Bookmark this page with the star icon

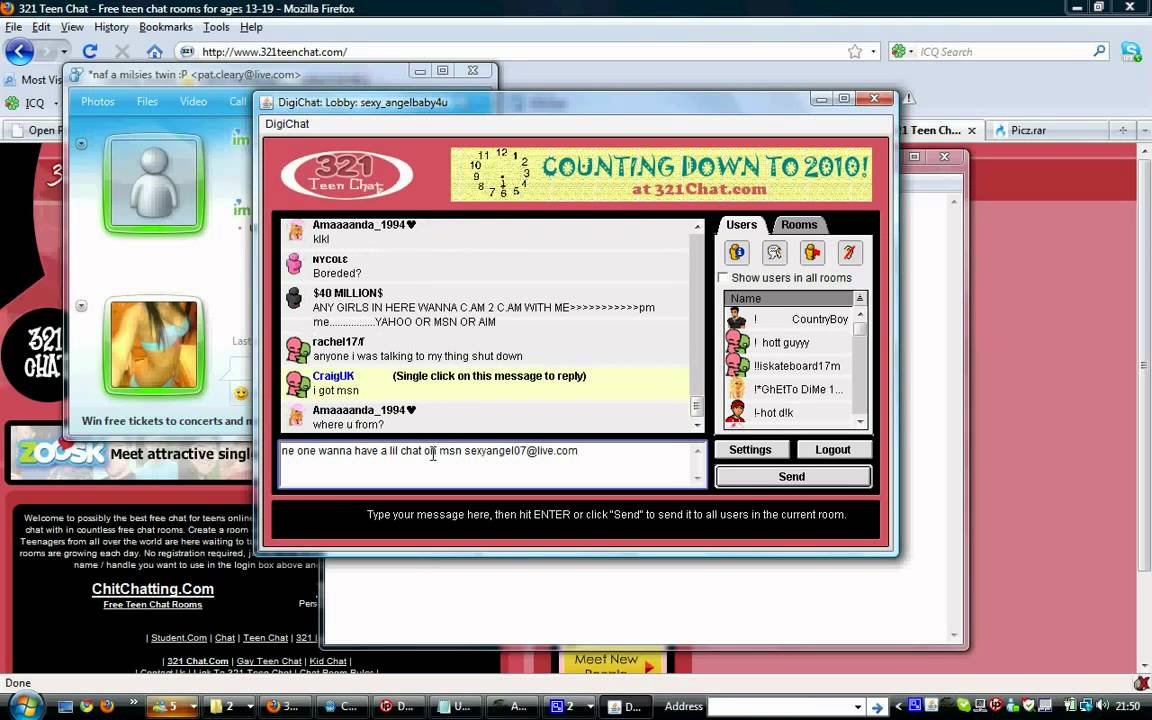point(854,51)
